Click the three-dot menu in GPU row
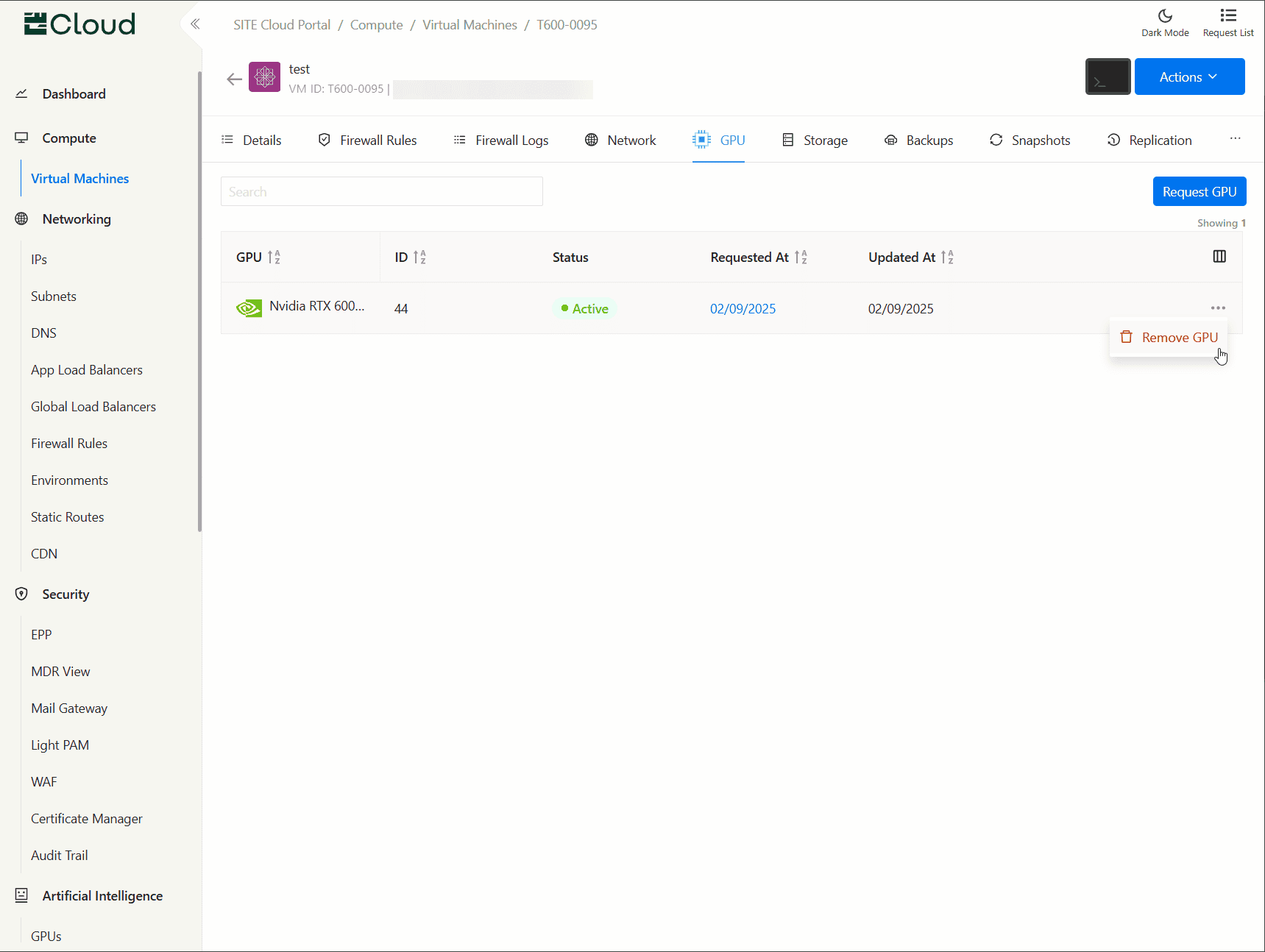The height and width of the screenshot is (952, 1265). 1218,308
